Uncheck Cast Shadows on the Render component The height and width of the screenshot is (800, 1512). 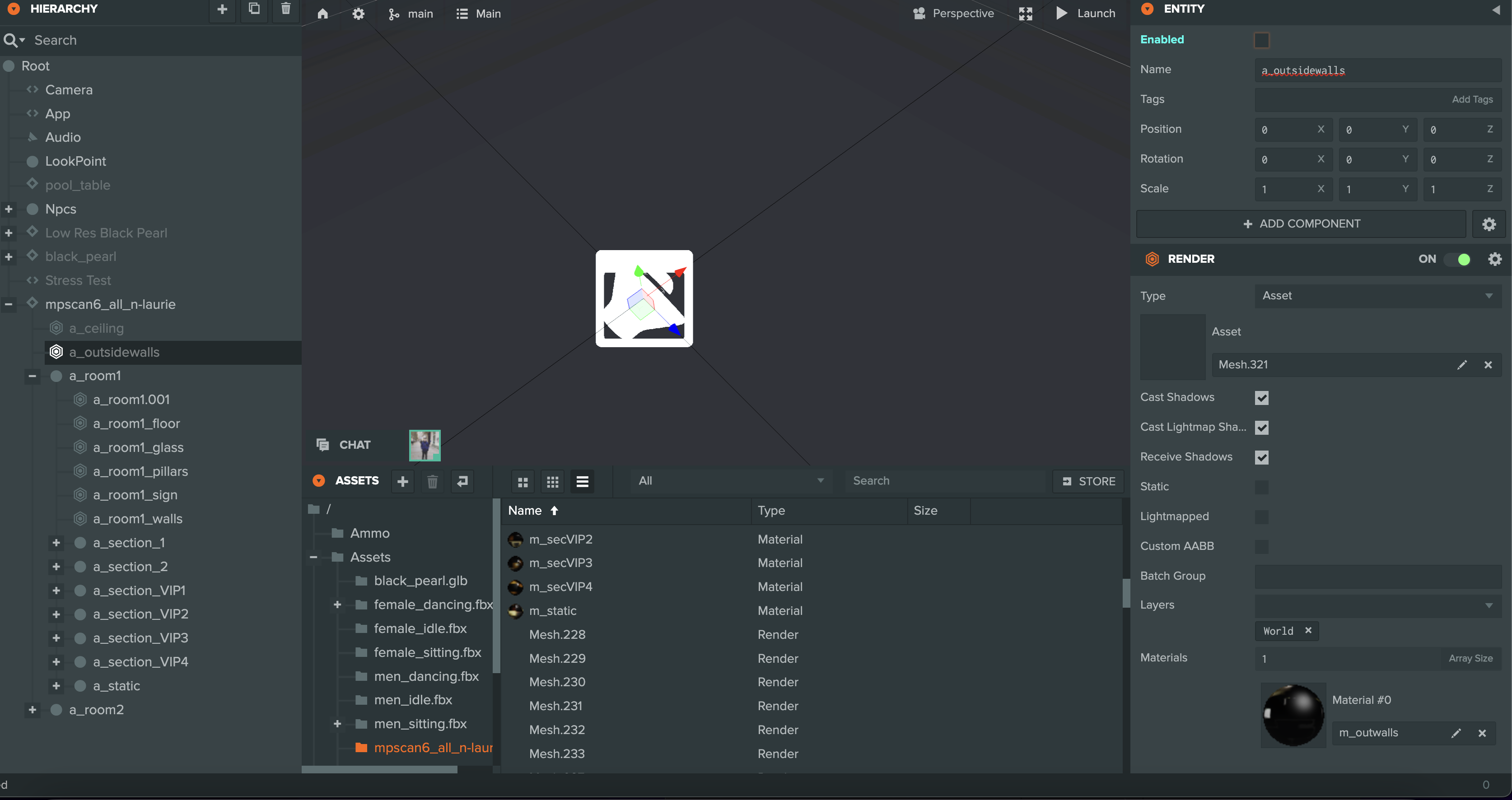click(1262, 397)
